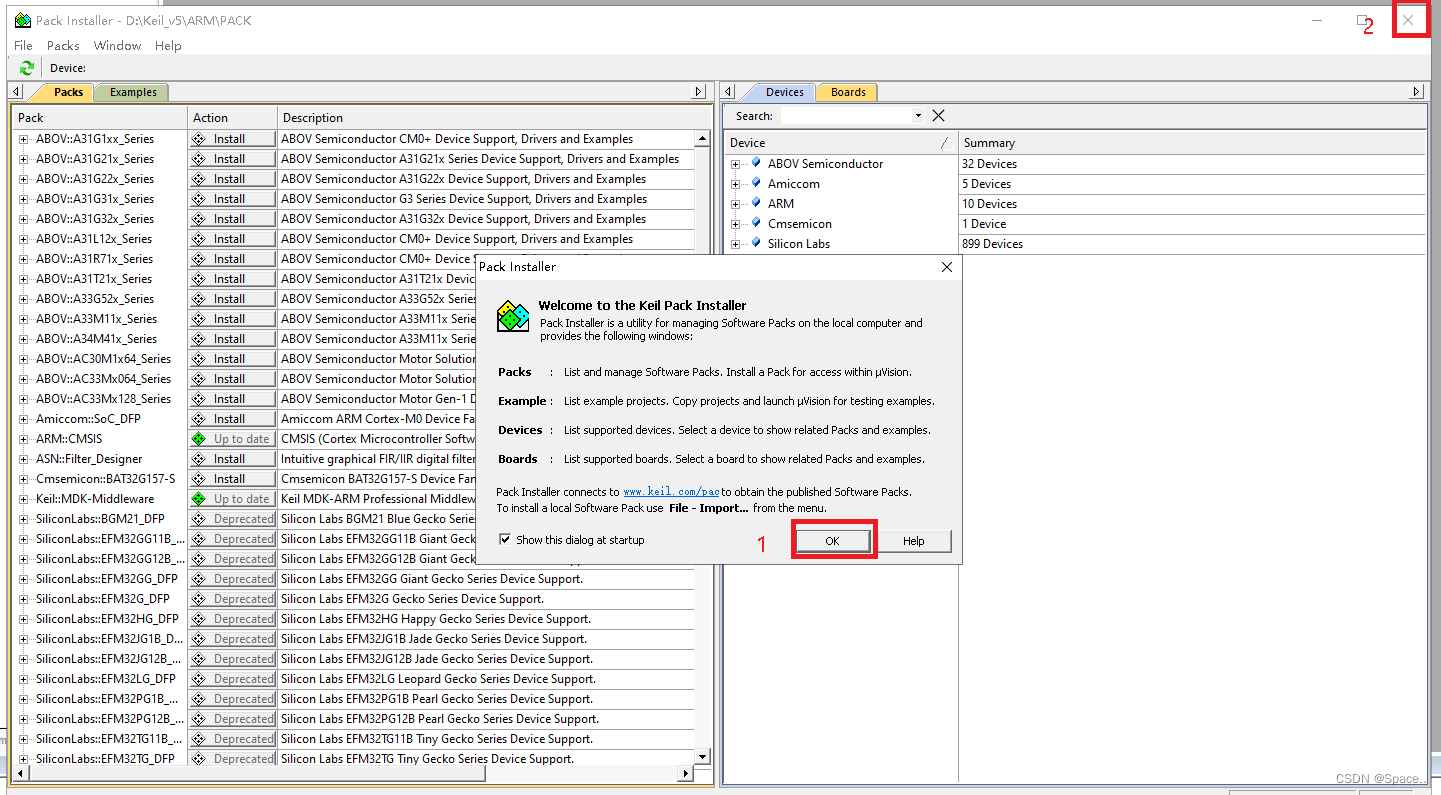Click OK in the welcome dialog
Viewport: 1441px width, 795px height.
833,541
